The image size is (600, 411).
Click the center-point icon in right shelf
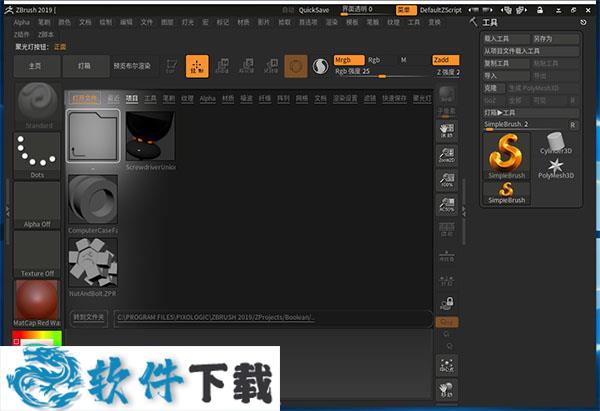(447, 365)
